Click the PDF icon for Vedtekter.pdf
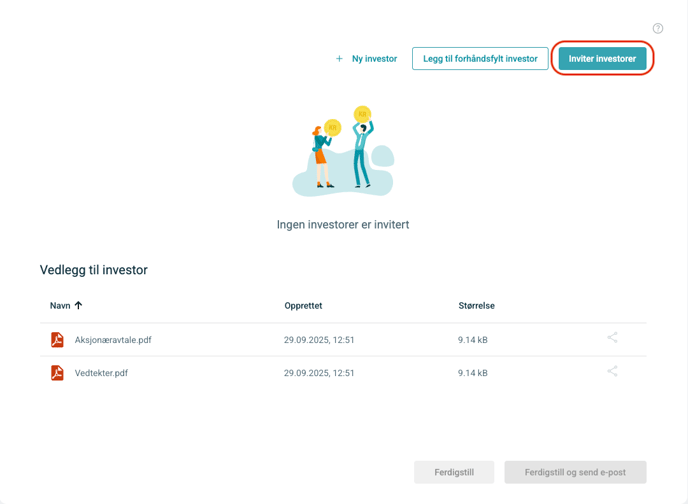The height and width of the screenshot is (504, 688). [57, 373]
